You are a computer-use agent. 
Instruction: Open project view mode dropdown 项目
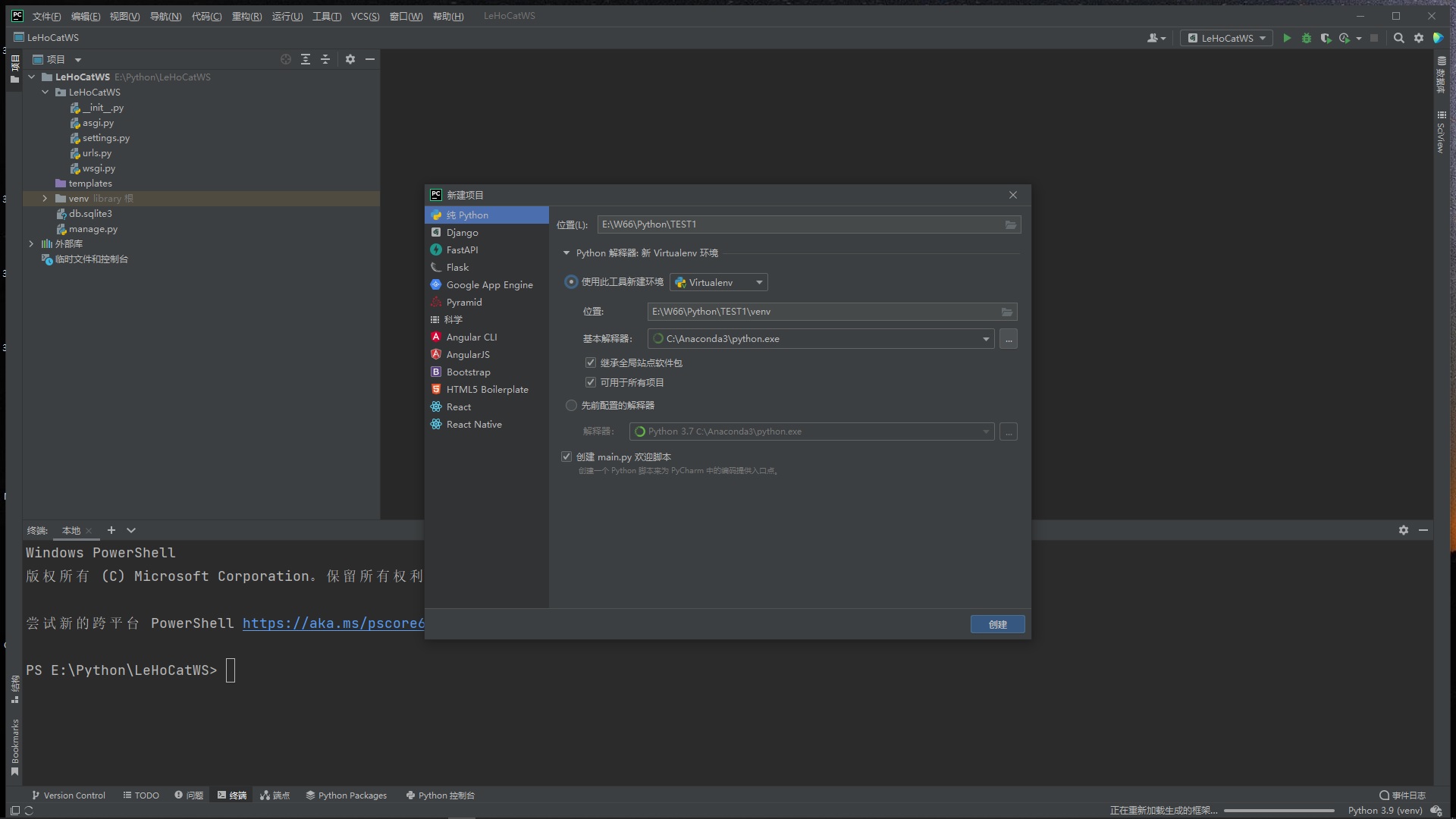(57, 59)
